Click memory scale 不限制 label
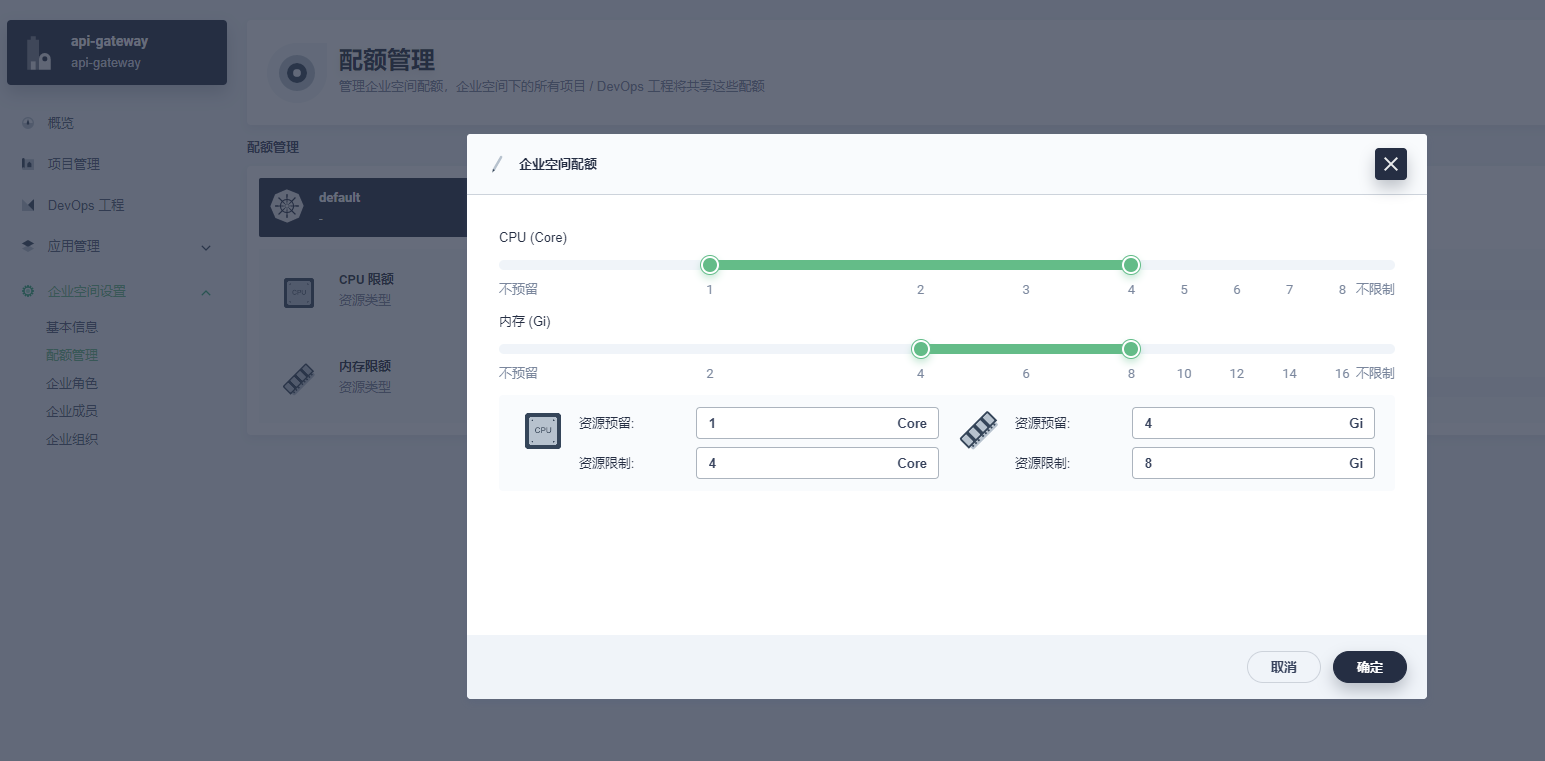 [x=1375, y=373]
